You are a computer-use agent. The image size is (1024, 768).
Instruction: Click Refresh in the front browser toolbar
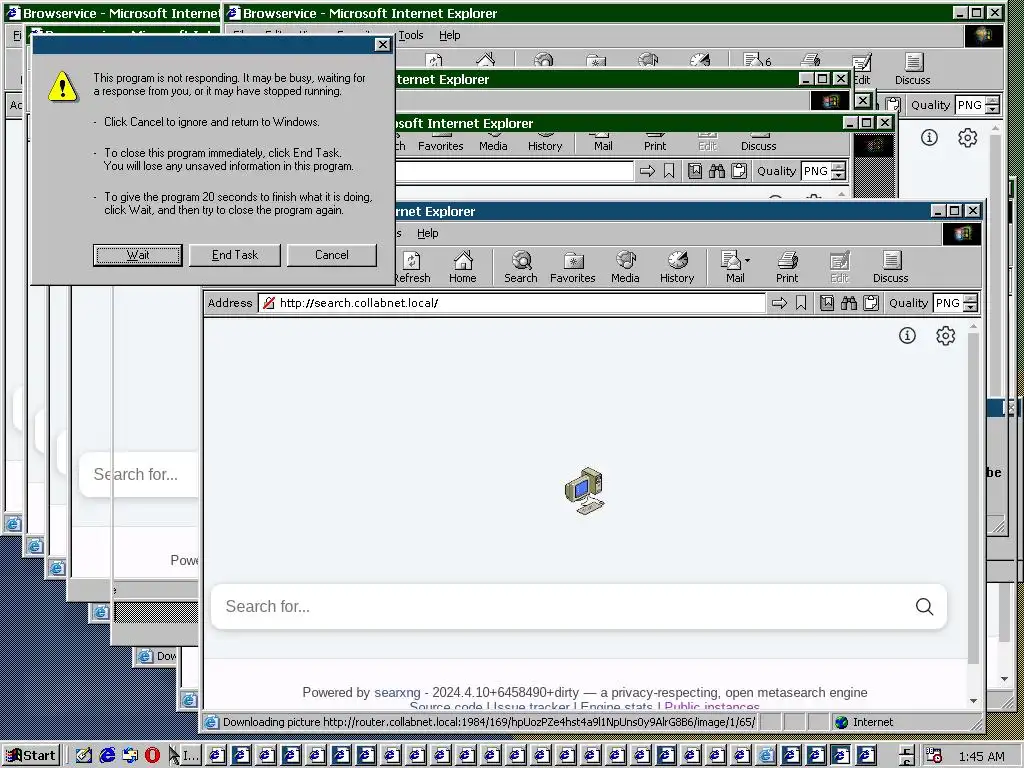point(412,267)
